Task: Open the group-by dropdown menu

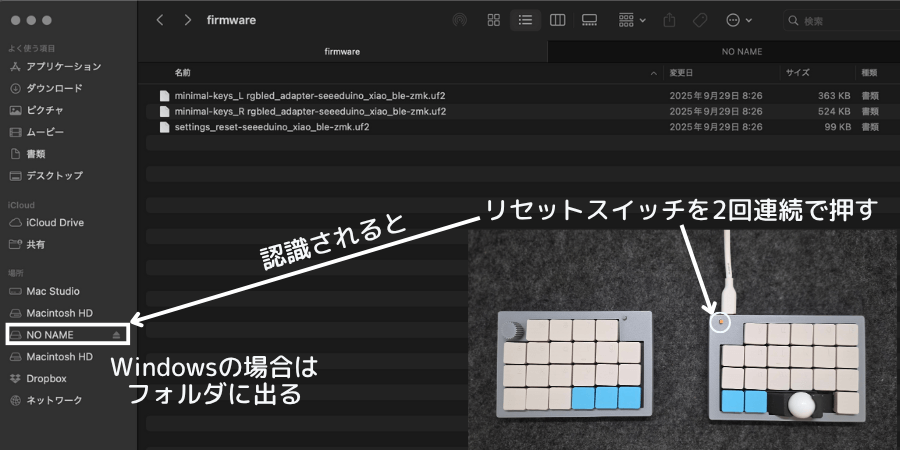Action: click(632, 20)
